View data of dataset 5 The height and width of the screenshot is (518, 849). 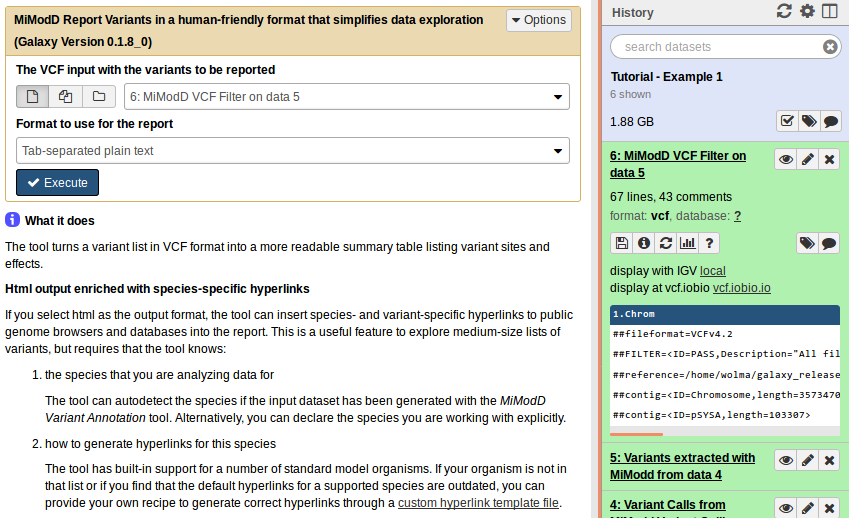786,460
